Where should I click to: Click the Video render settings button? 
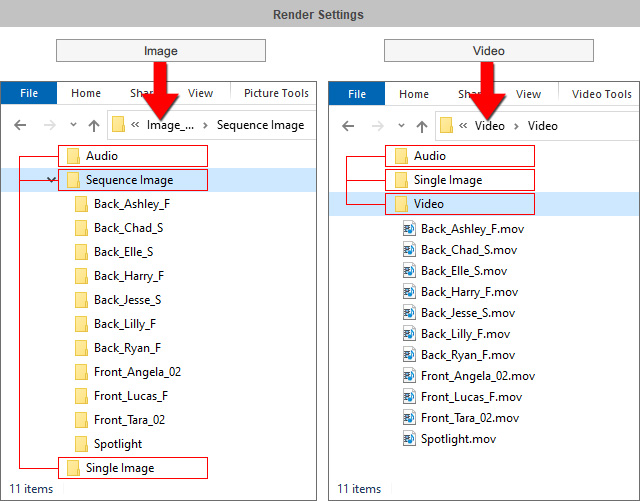[488, 51]
